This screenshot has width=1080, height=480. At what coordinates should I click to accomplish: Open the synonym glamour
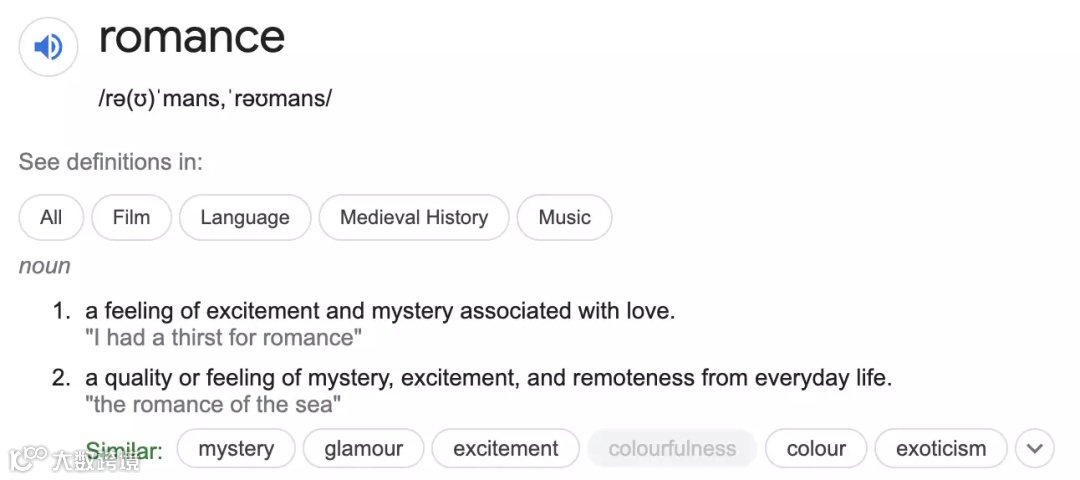[363, 449]
